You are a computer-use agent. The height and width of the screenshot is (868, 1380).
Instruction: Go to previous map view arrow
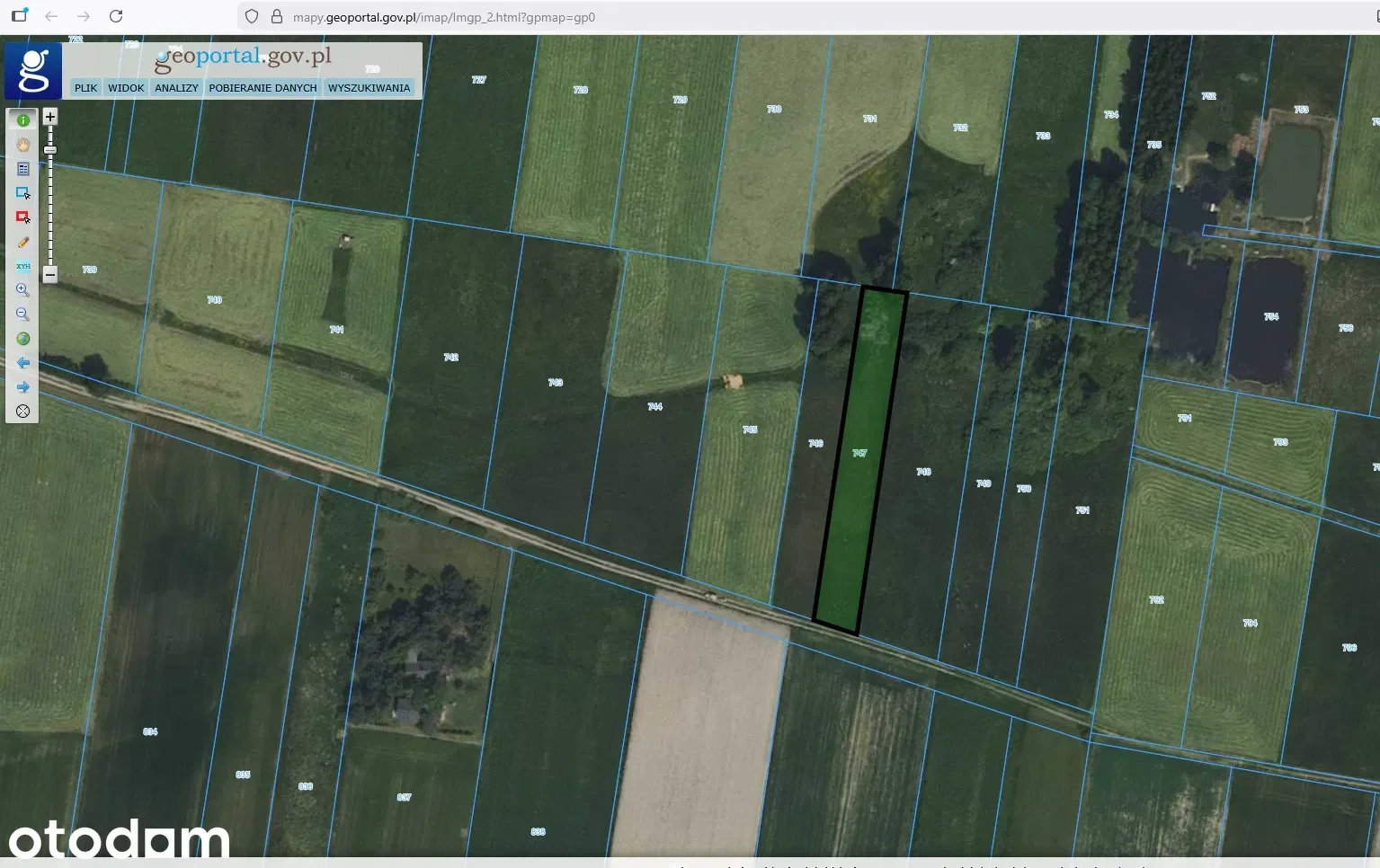[23, 363]
